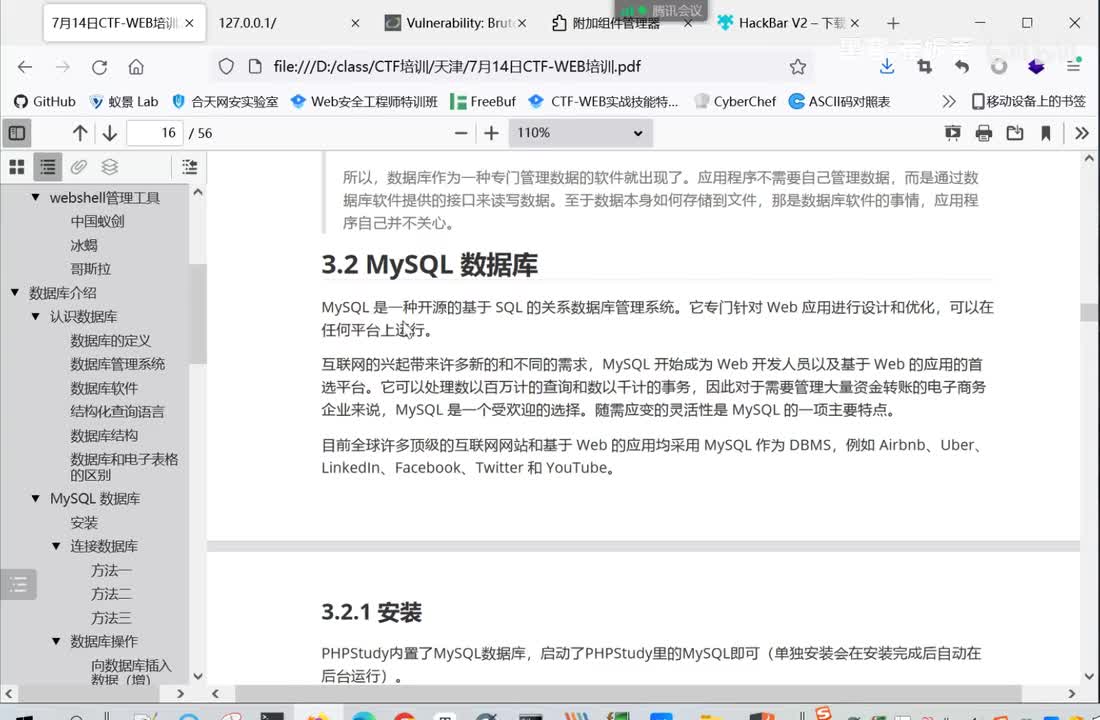Open GitHub bookmark
The image size is (1100, 720).
[45, 102]
